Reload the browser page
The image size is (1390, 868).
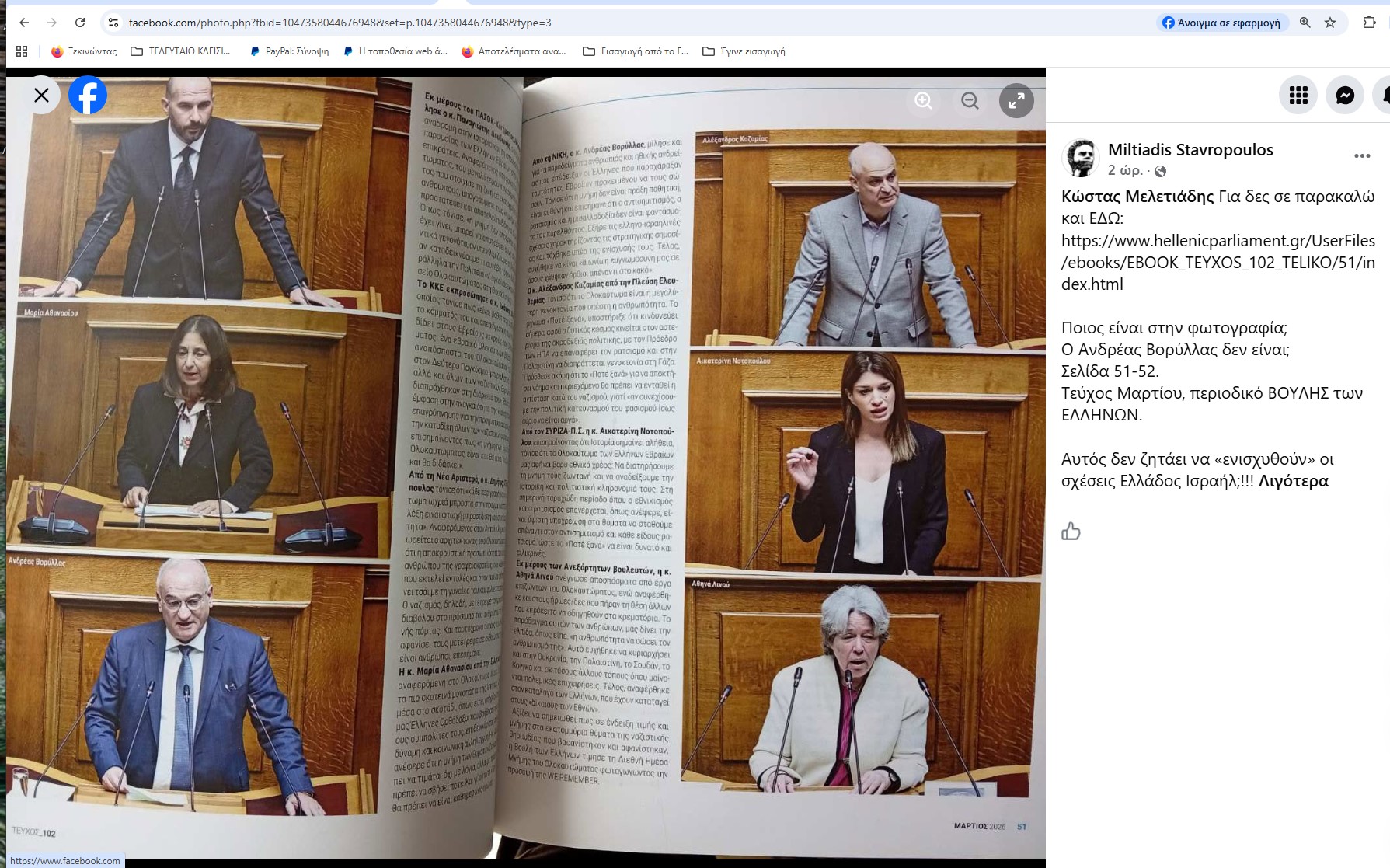pos(80,23)
